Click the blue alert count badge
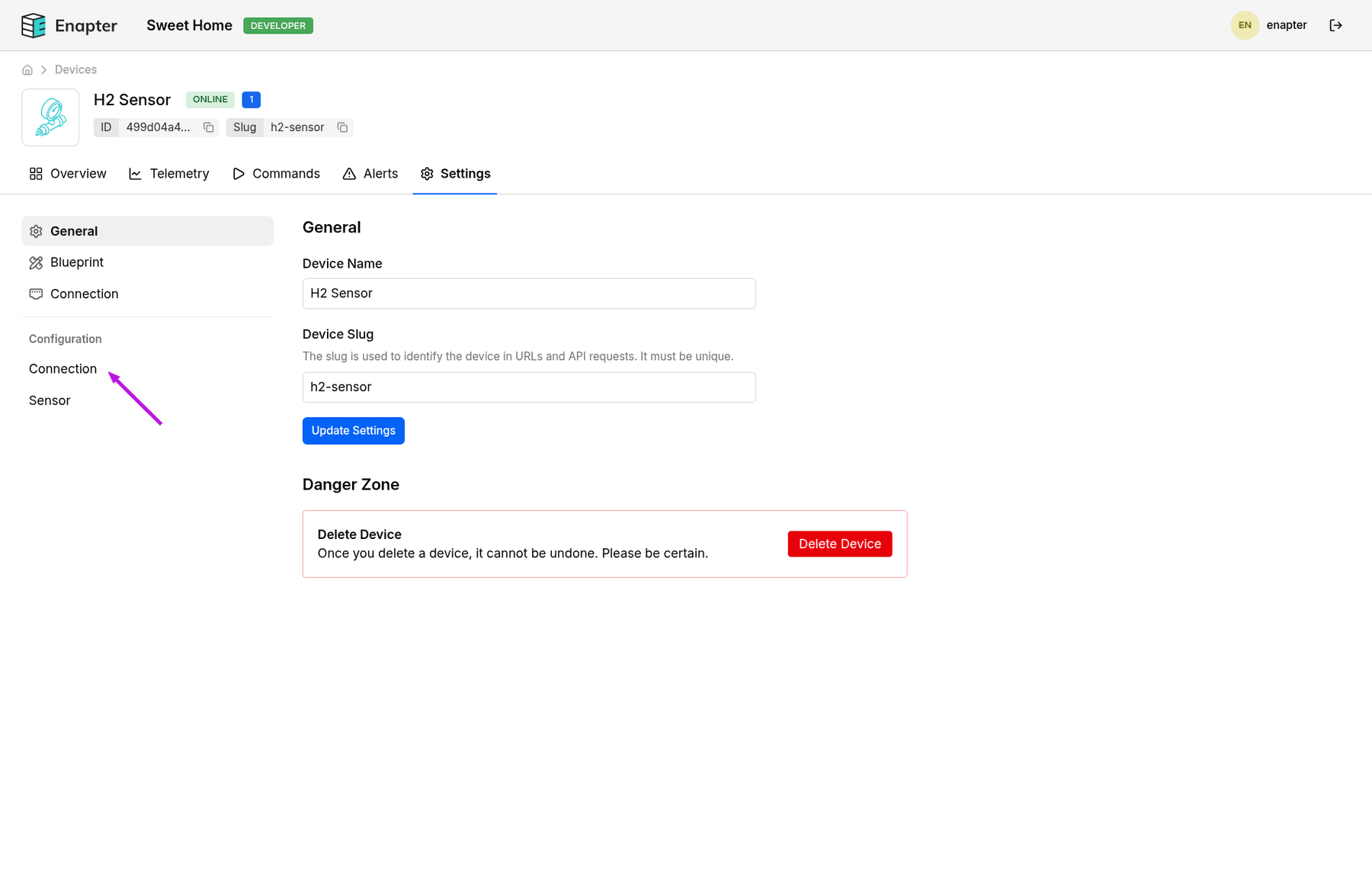Viewport: 1372px width, 892px height. pos(251,100)
